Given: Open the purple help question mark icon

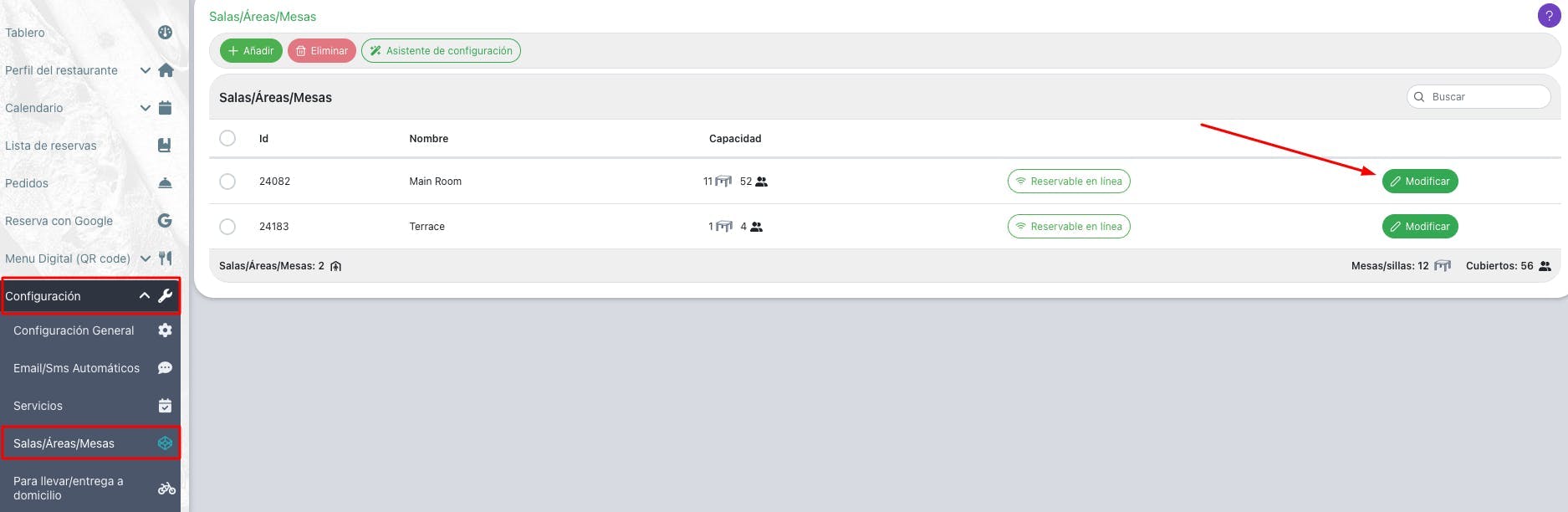Looking at the screenshot, I should pos(1549,16).
